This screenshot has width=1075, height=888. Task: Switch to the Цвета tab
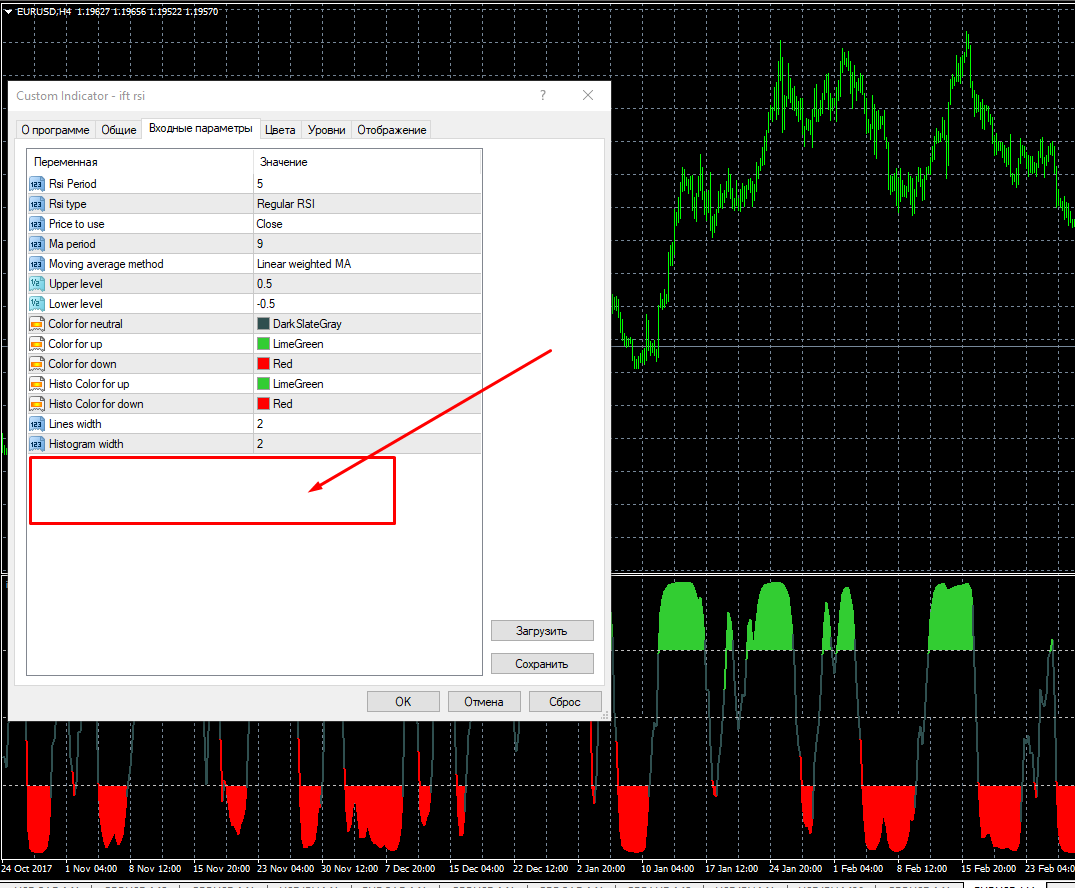[x=280, y=130]
